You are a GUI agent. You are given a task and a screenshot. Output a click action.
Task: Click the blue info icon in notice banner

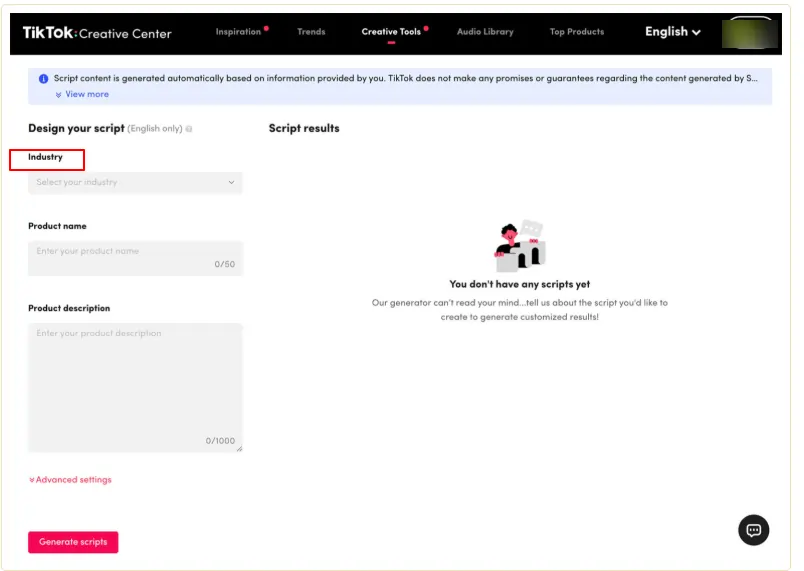click(43, 78)
